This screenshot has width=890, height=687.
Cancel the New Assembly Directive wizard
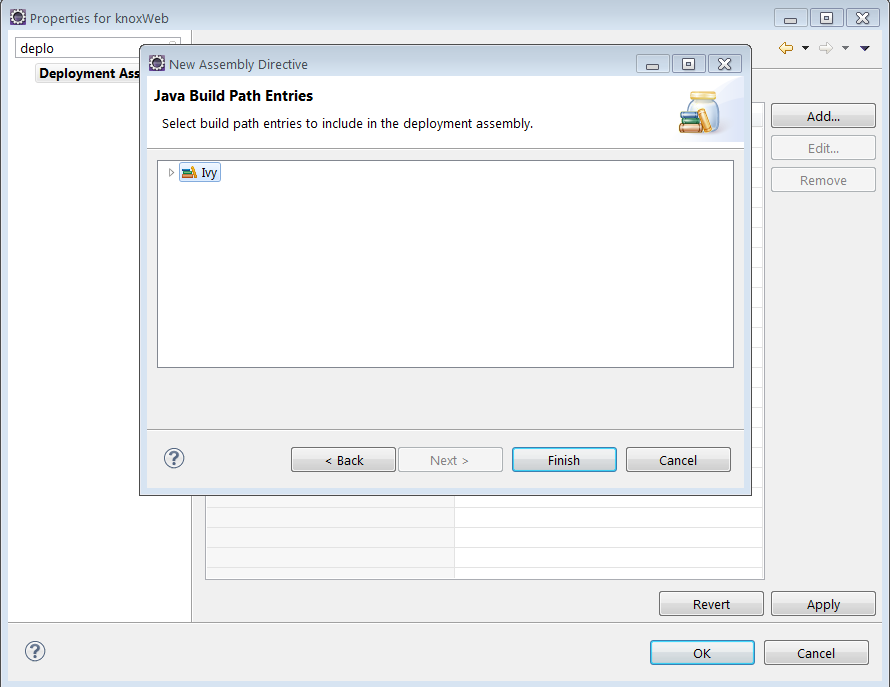pos(678,460)
